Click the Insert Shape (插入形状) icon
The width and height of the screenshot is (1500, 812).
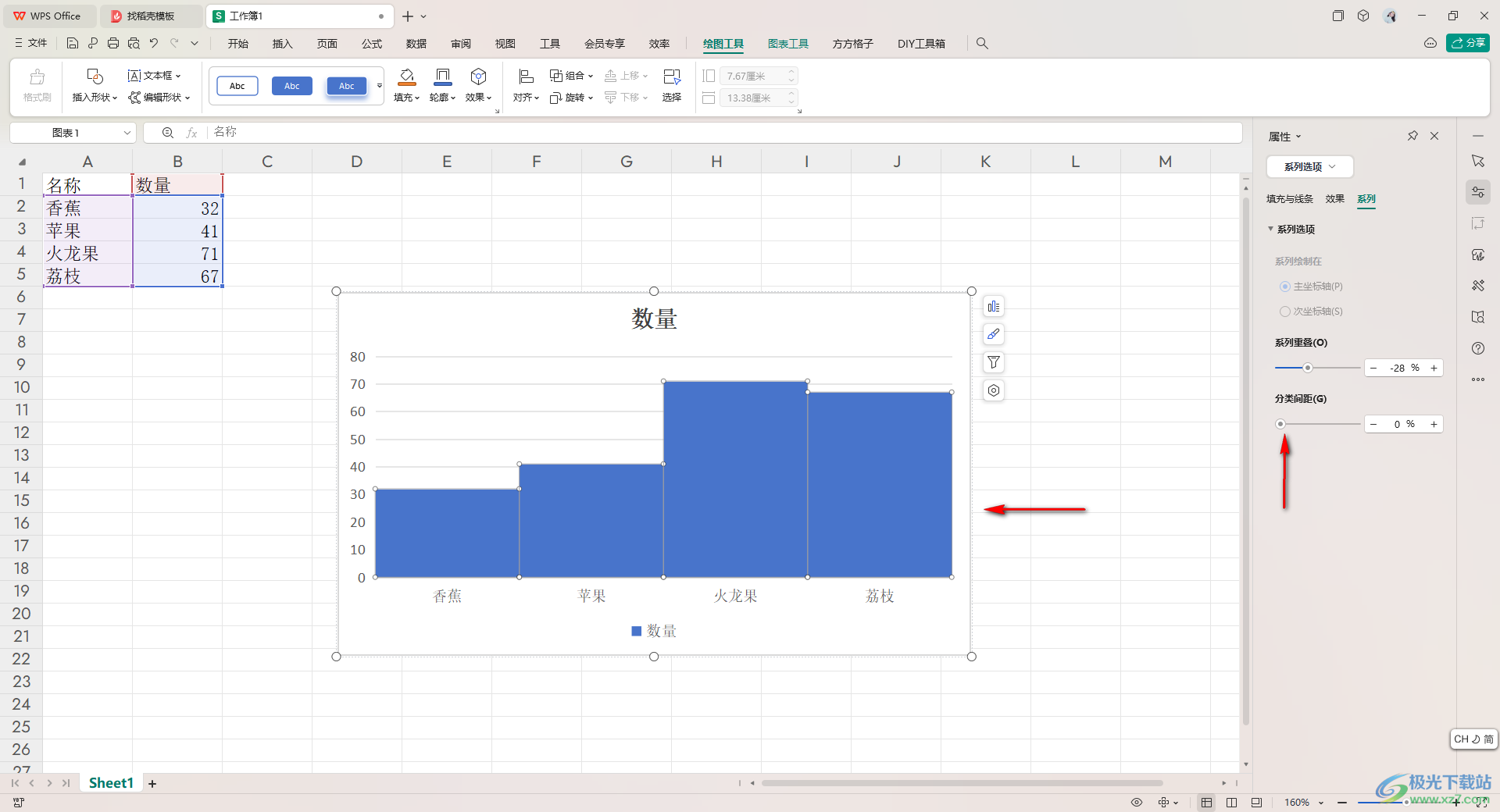pos(95,77)
